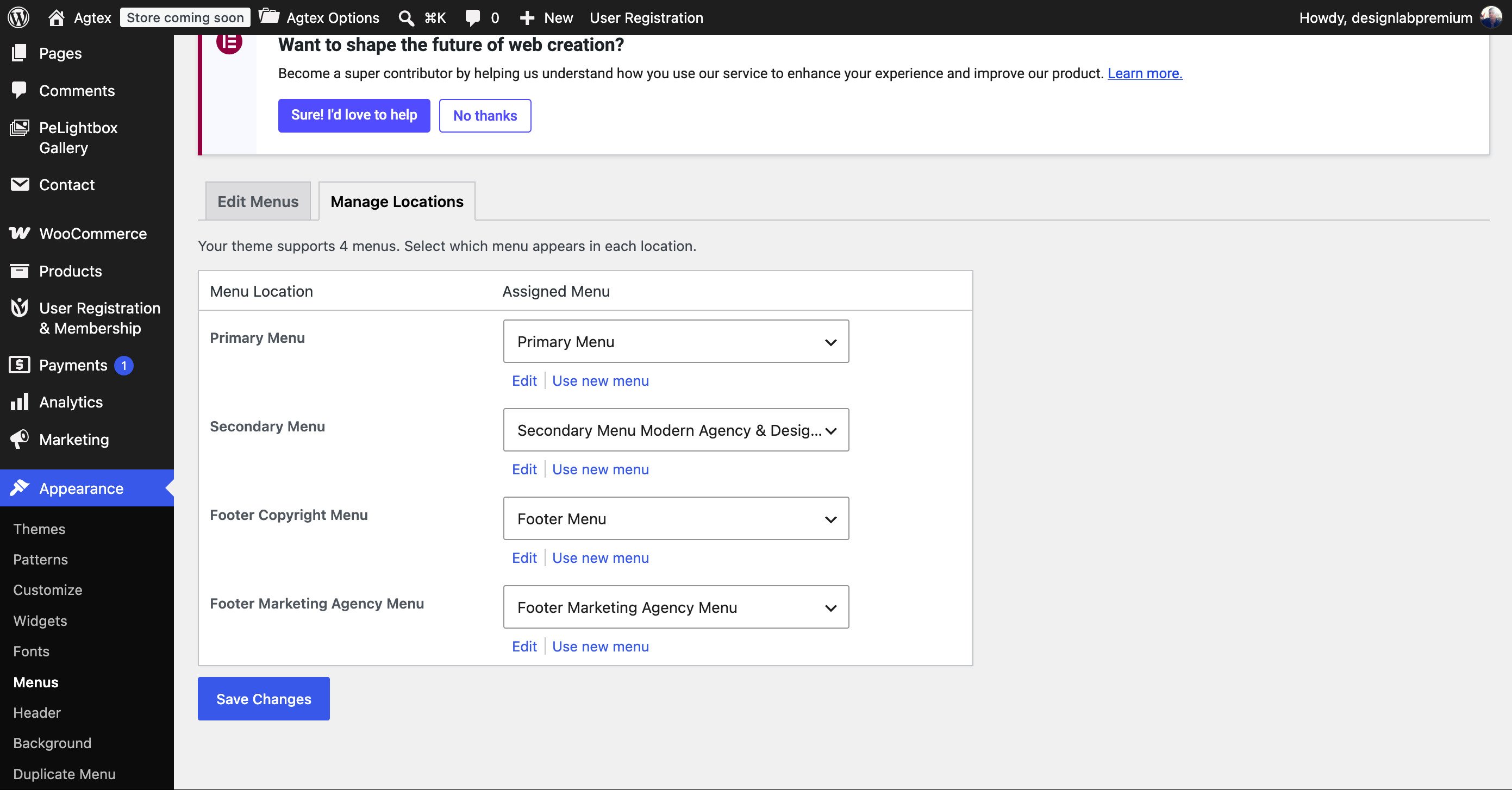Click the User Registration & Membership icon

[x=20, y=308]
